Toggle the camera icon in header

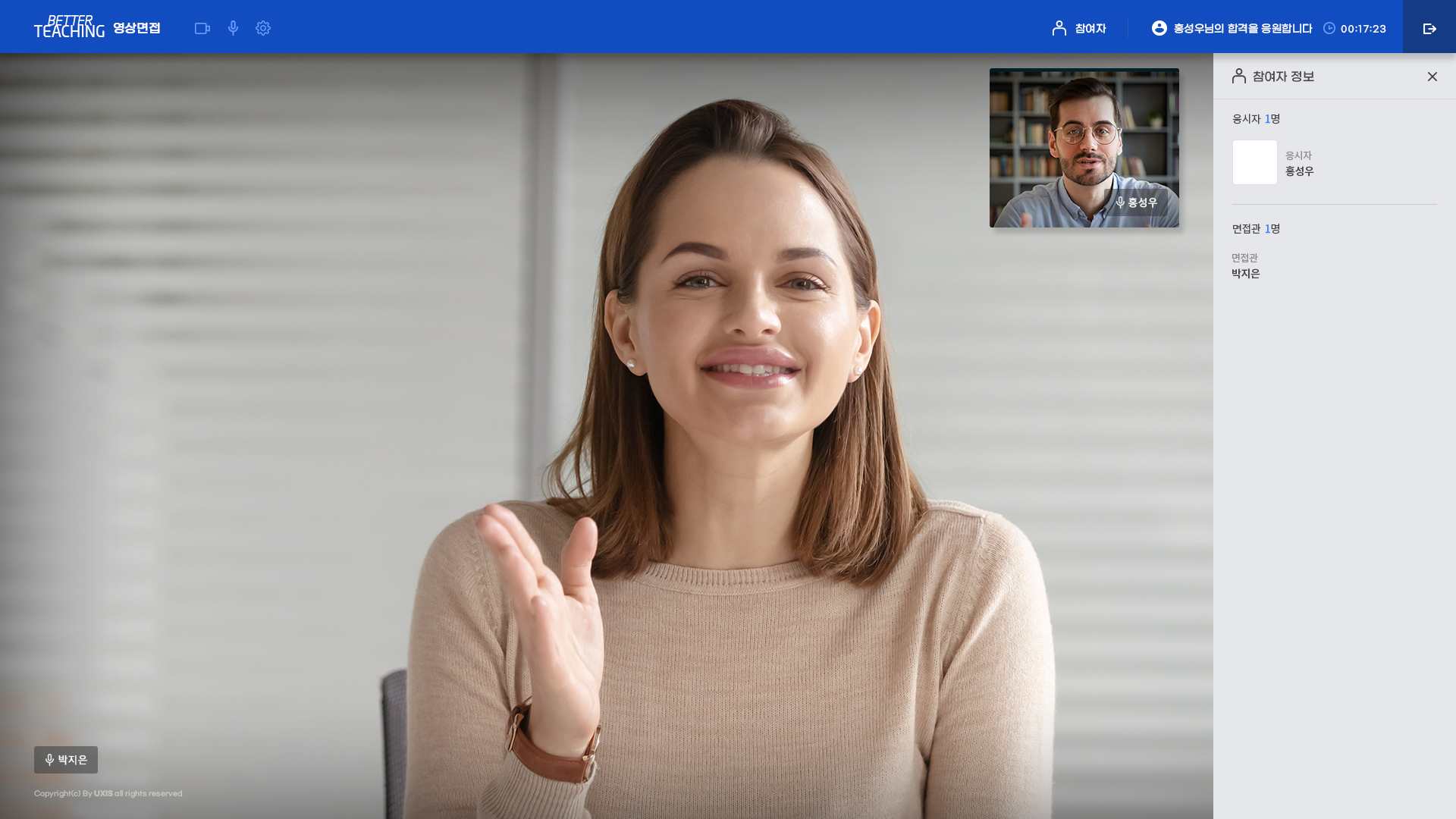click(x=202, y=28)
